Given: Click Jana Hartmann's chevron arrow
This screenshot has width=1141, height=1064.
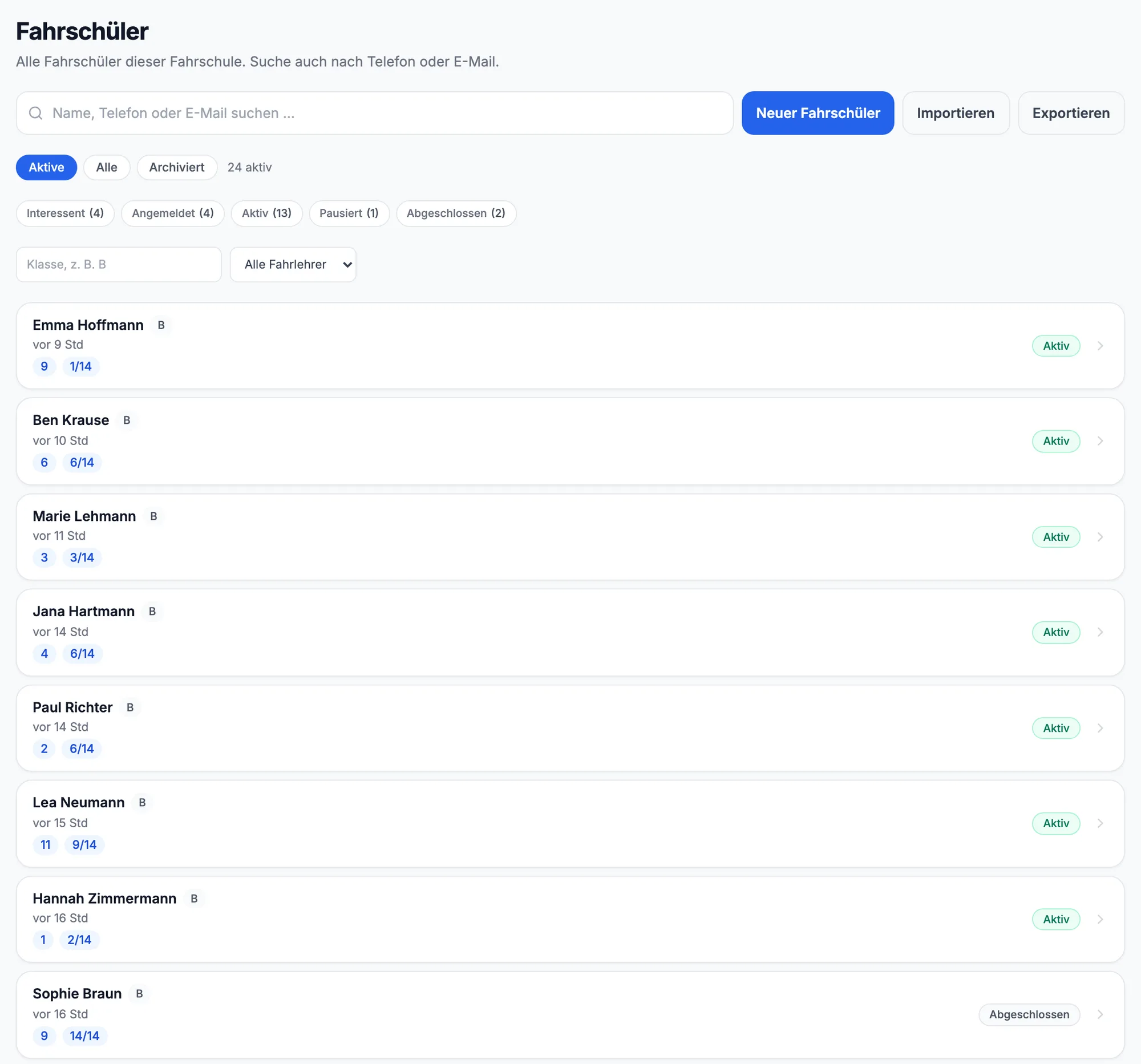Looking at the screenshot, I should click(x=1100, y=632).
